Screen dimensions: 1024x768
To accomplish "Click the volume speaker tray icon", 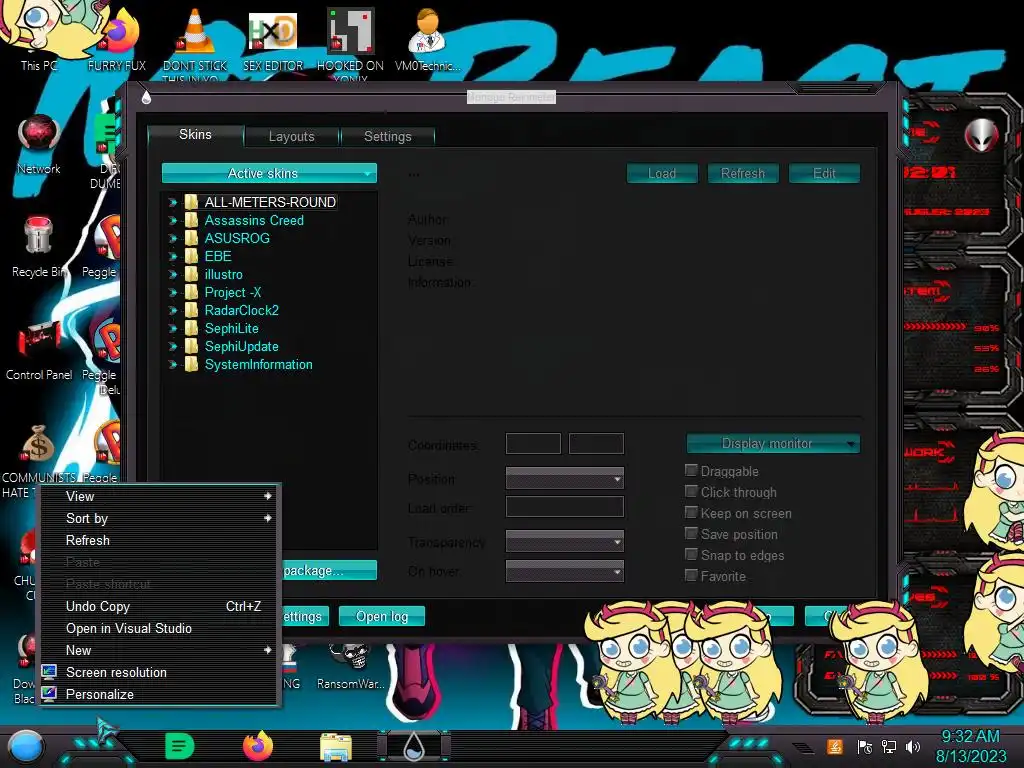I will (913, 746).
